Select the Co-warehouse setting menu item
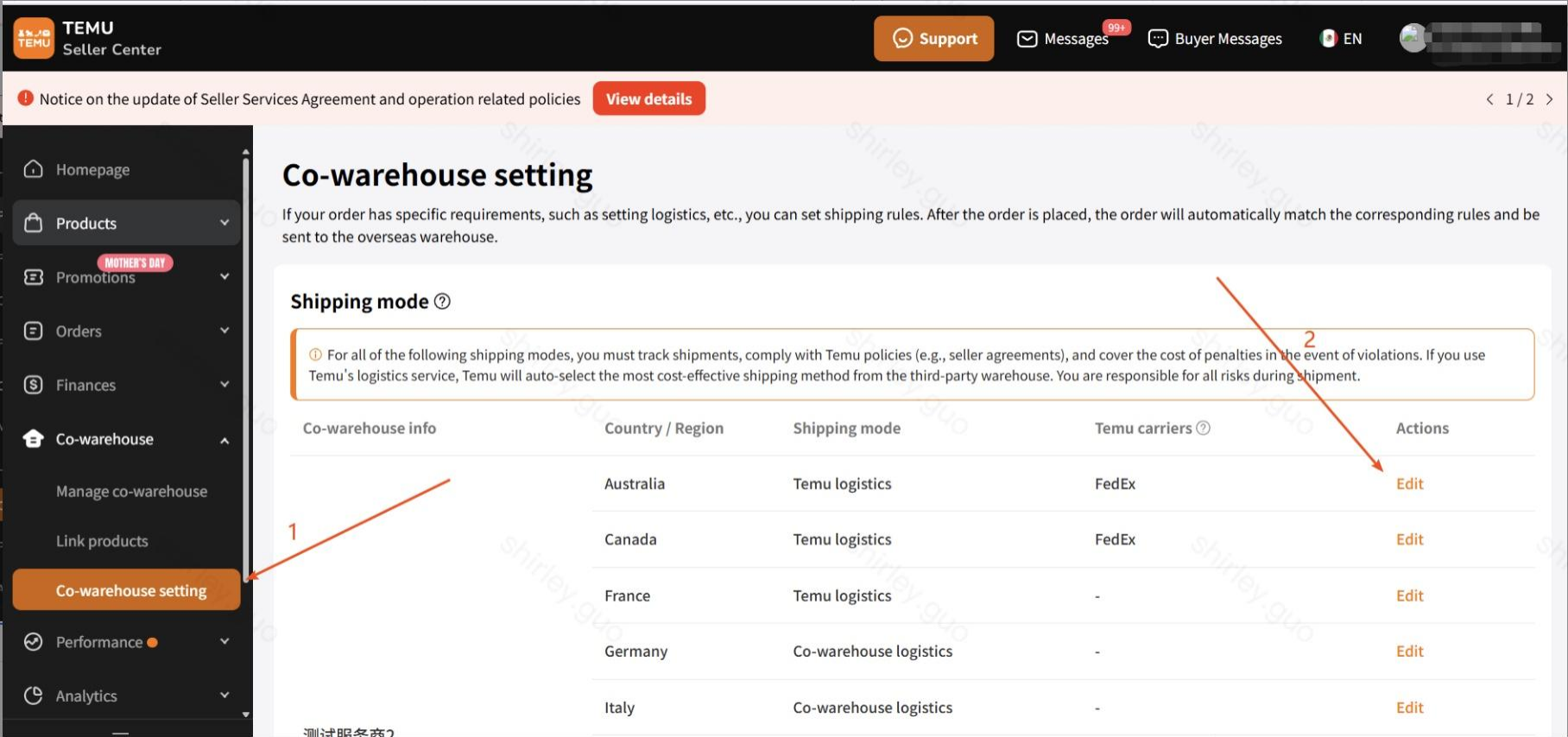This screenshot has height=737, width=1568. (x=126, y=590)
